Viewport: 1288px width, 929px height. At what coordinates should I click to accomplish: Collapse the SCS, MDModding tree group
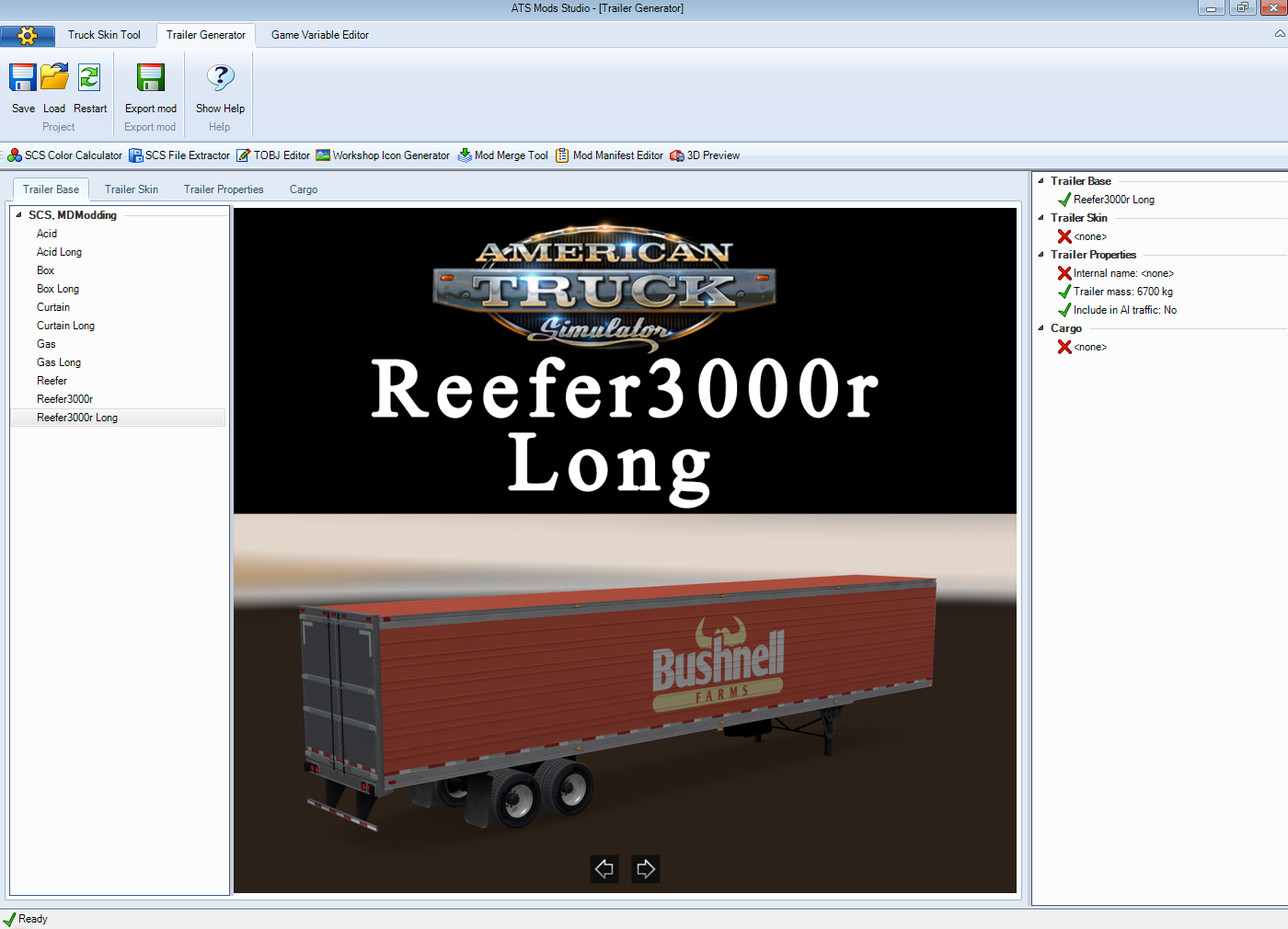(x=18, y=215)
